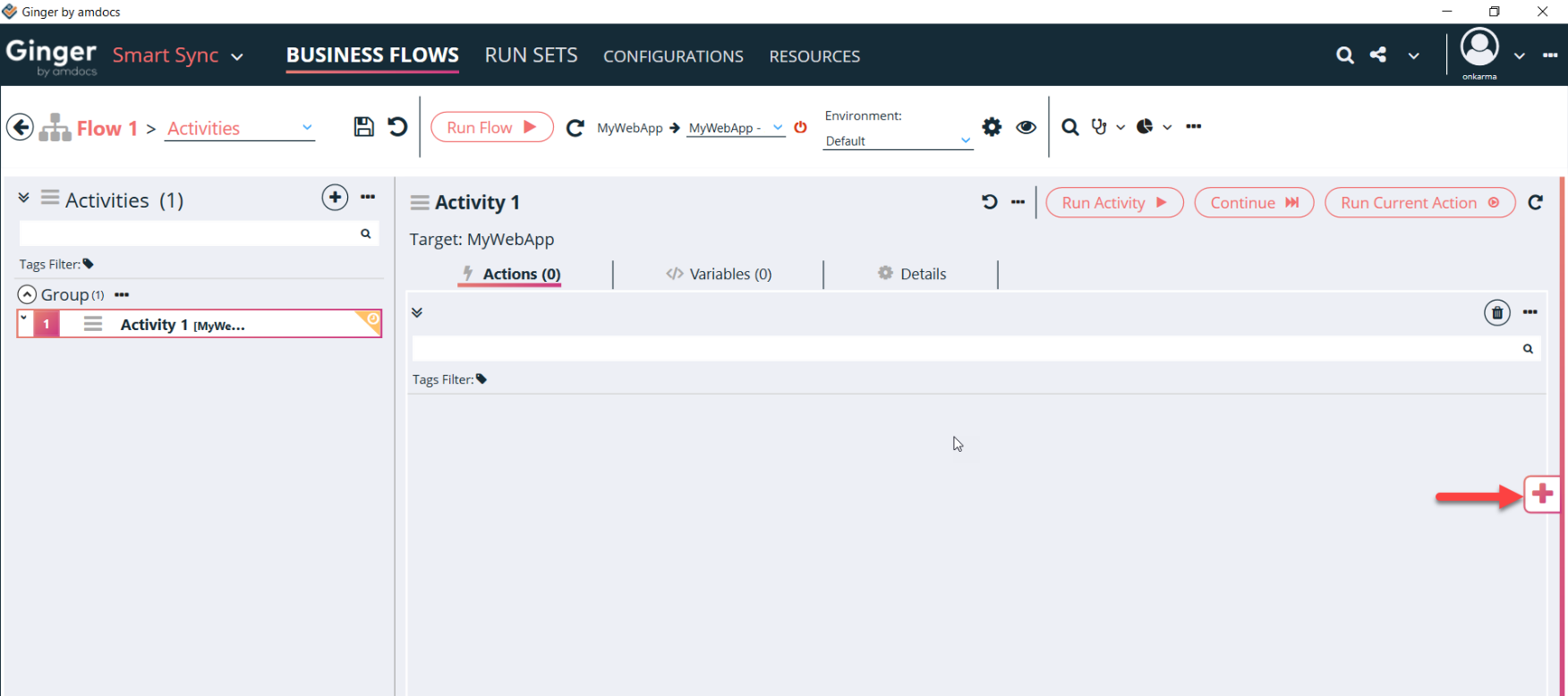Image resolution: width=1568 pixels, height=696 pixels.
Task: Add a new activity with plus circle
Action: [335, 198]
